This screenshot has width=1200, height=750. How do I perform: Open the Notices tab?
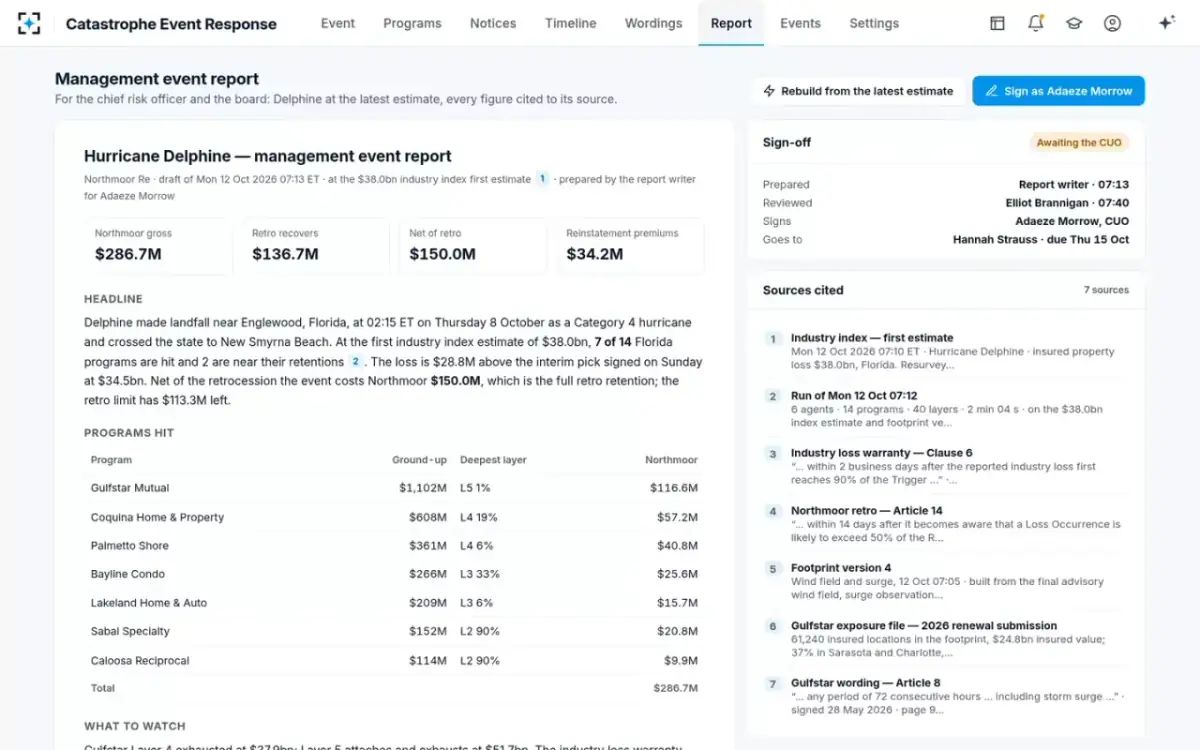(493, 23)
